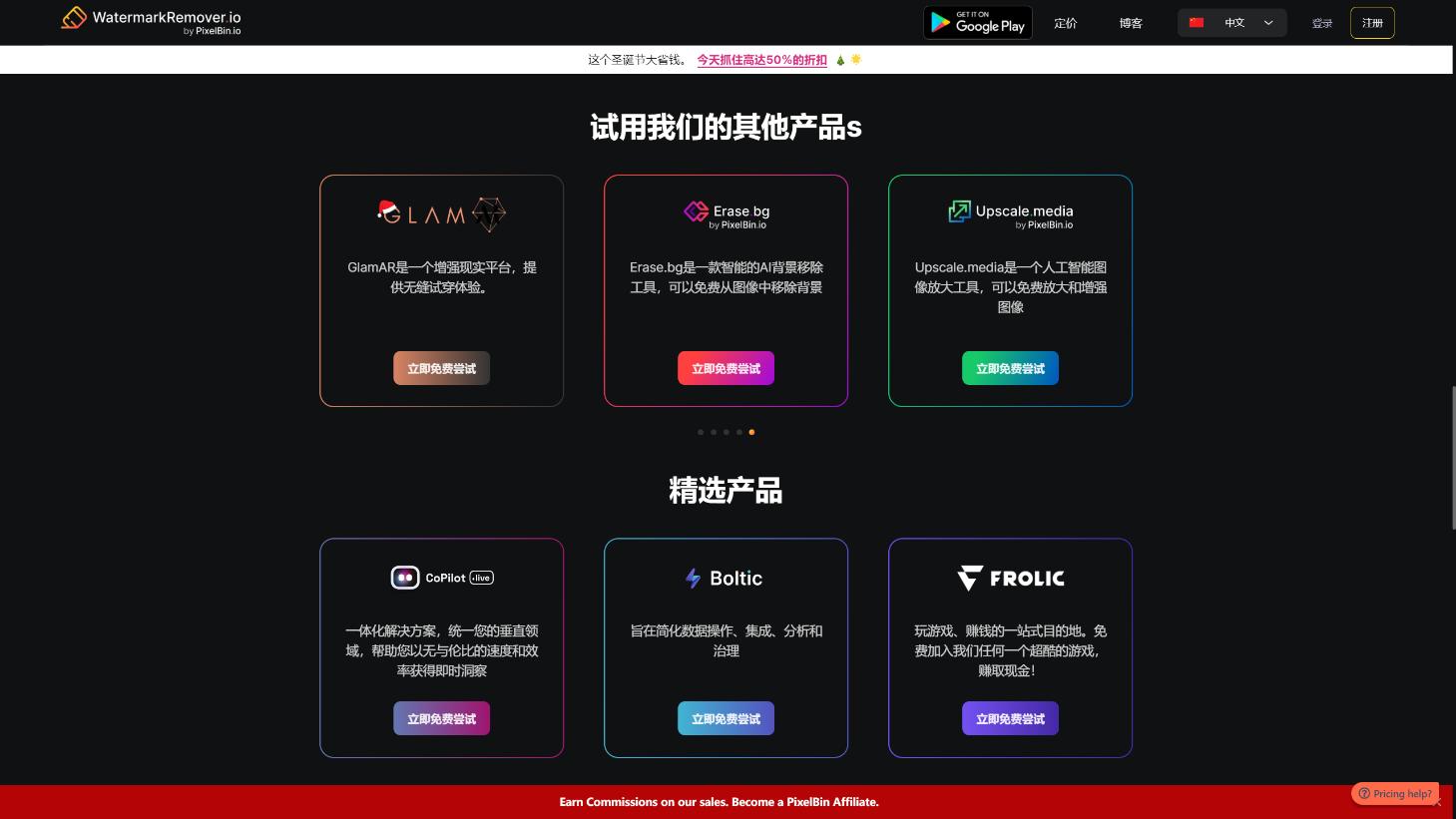
Task: Select the 注册 sign-up button
Action: [1372, 23]
